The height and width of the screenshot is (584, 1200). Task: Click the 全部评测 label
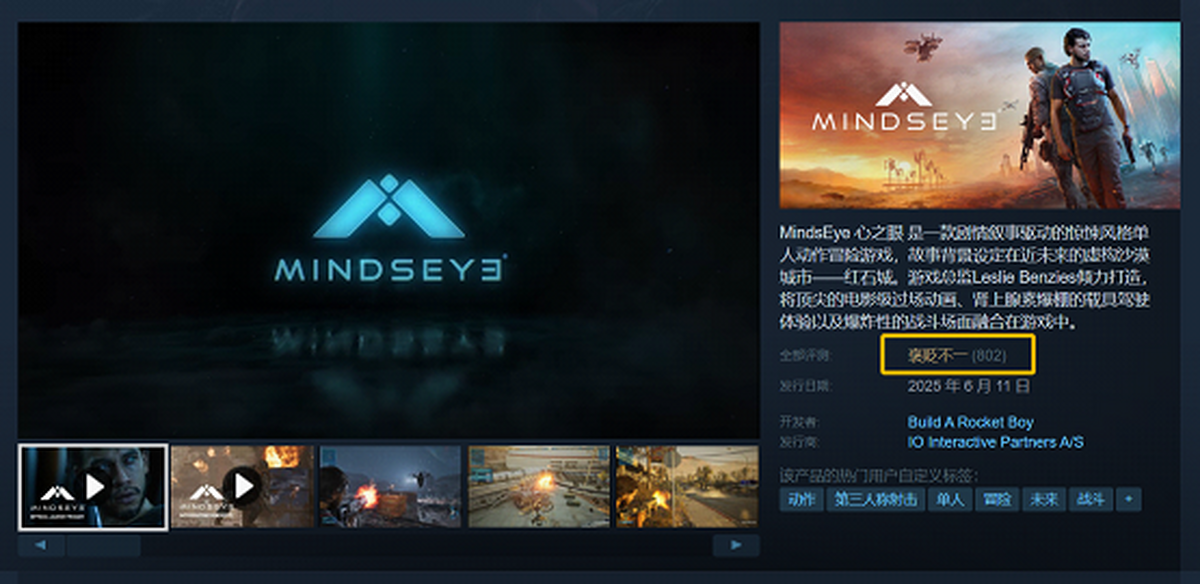tap(805, 356)
